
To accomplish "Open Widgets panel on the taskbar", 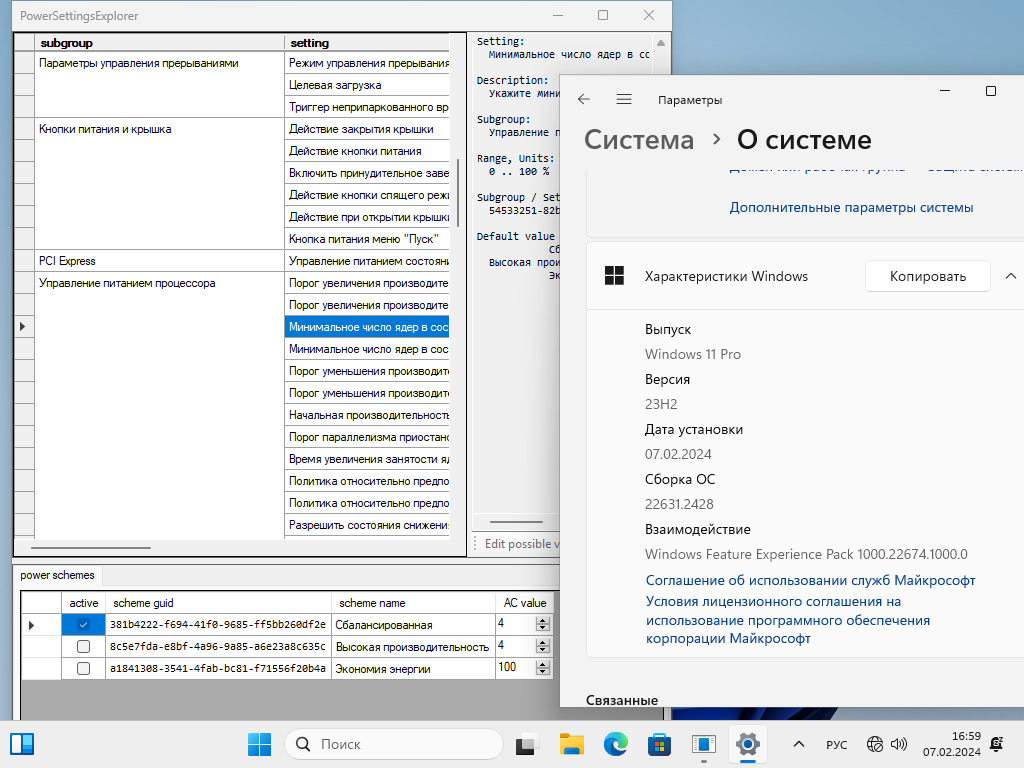I will coord(22,744).
